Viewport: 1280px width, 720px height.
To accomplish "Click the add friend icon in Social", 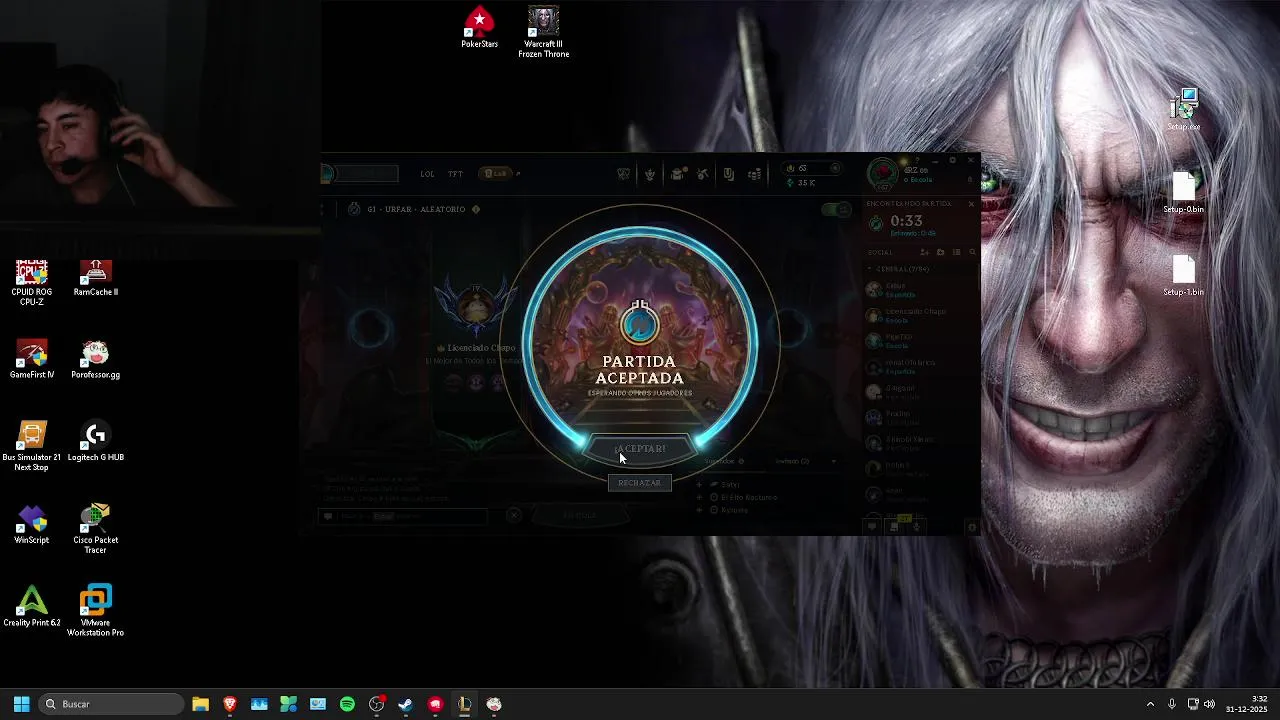I will click(925, 252).
